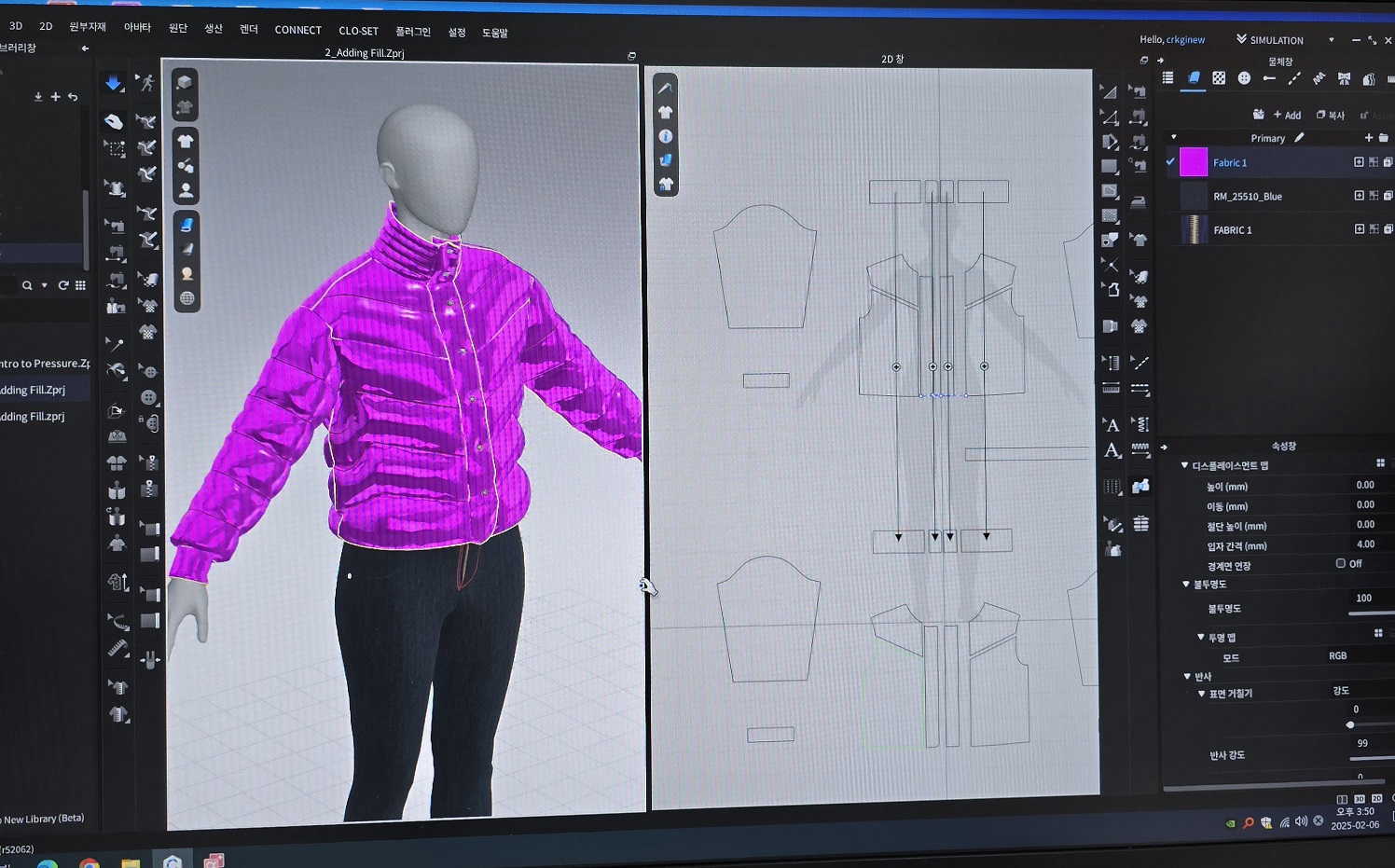The height and width of the screenshot is (868, 1395).
Task: Select the Text A tool in 2D toolbar
Action: pyautogui.click(x=1111, y=425)
